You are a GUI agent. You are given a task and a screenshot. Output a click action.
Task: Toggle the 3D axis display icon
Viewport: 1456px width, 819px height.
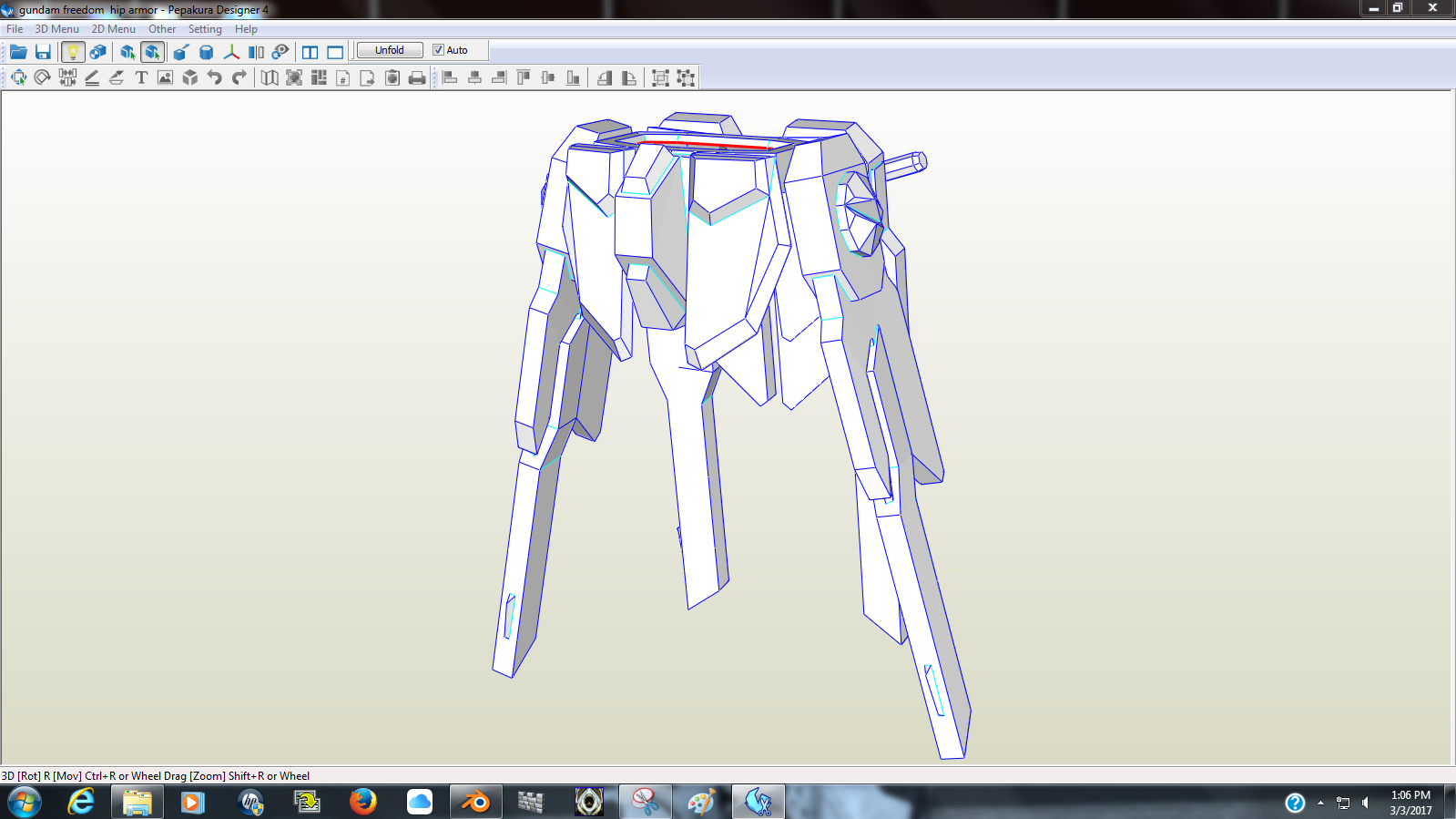(231, 52)
